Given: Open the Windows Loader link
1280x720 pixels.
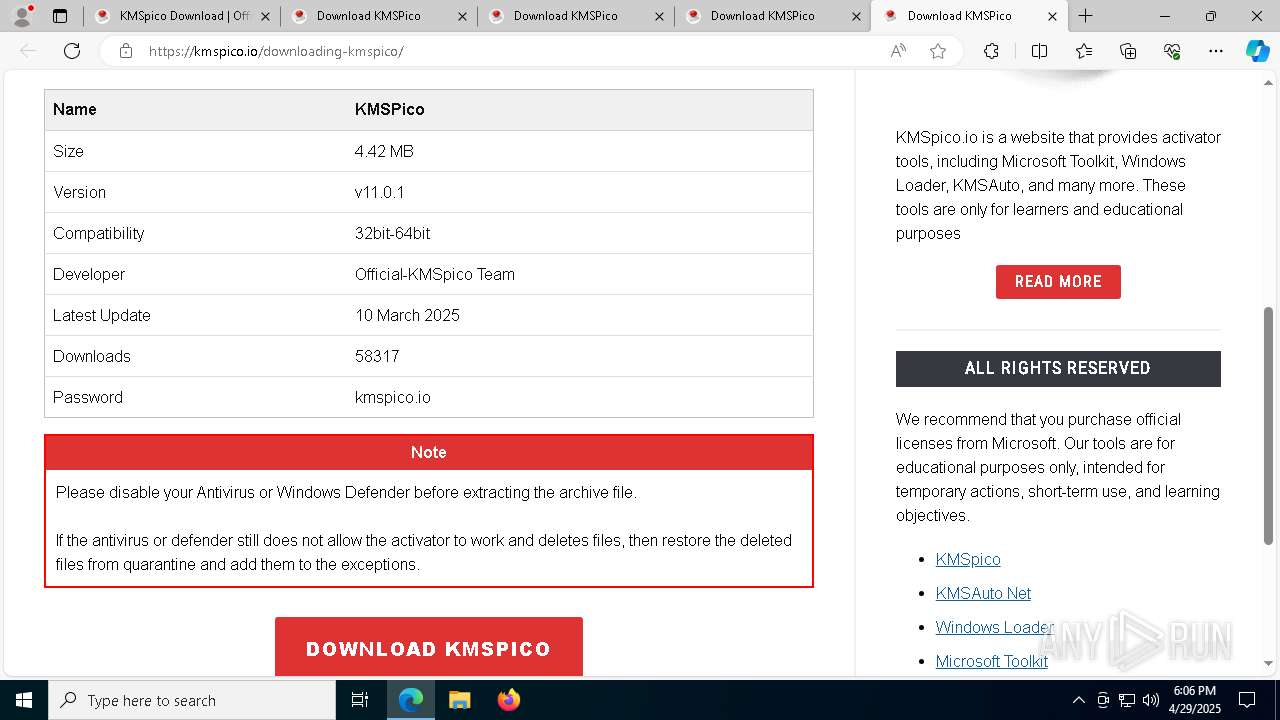Looking at the screenshot, I should click(995, 627).
